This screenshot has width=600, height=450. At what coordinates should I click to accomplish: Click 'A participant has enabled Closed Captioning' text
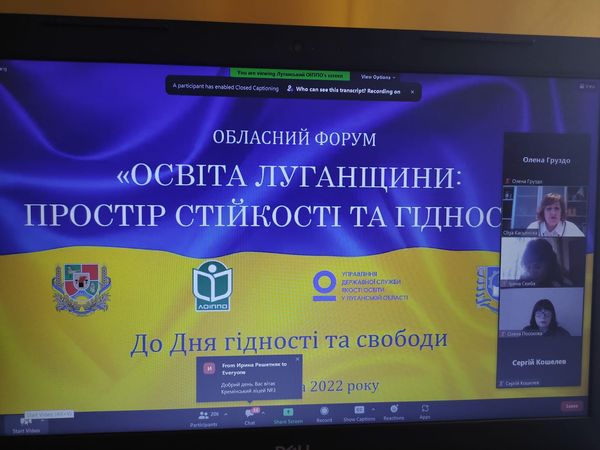(x=225, y=88)
